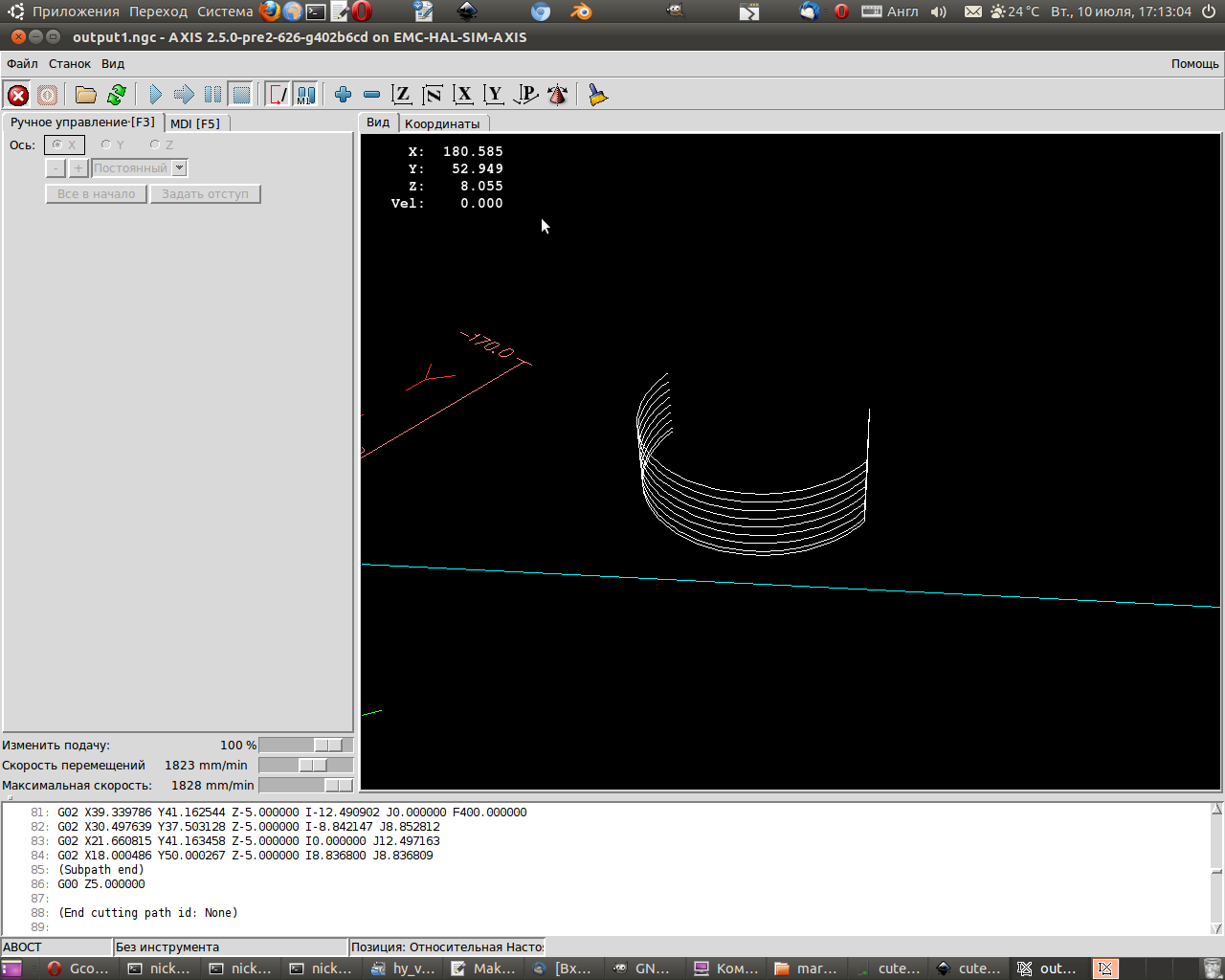
Task: Open a G-code file with folder icon
Action: [86, 95]
